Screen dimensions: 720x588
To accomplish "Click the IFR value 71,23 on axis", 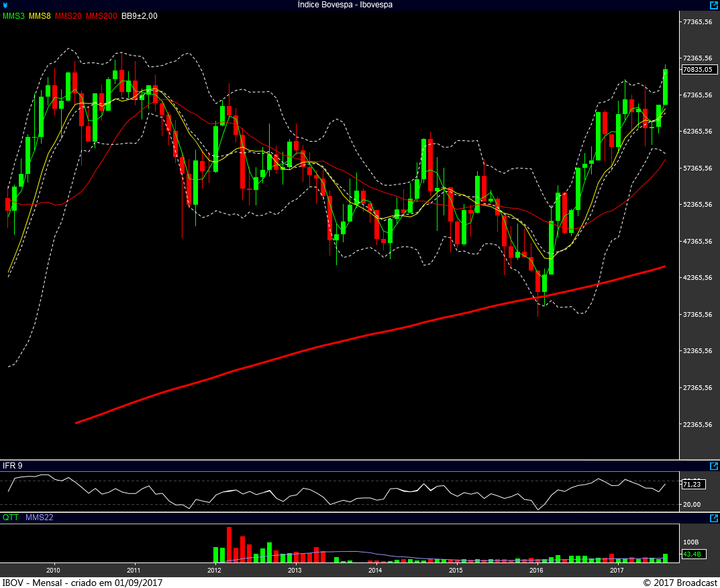I will [690, 484].
